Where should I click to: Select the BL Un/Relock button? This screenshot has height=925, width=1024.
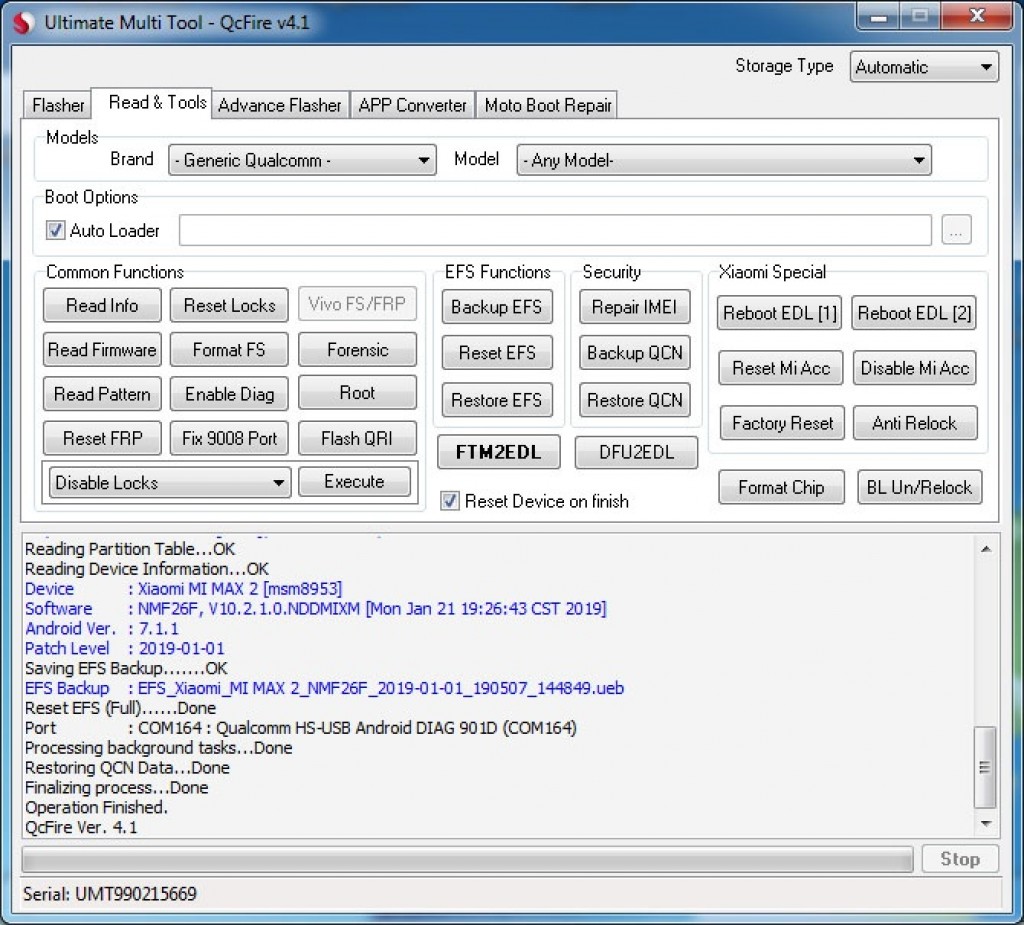[918, 488]
